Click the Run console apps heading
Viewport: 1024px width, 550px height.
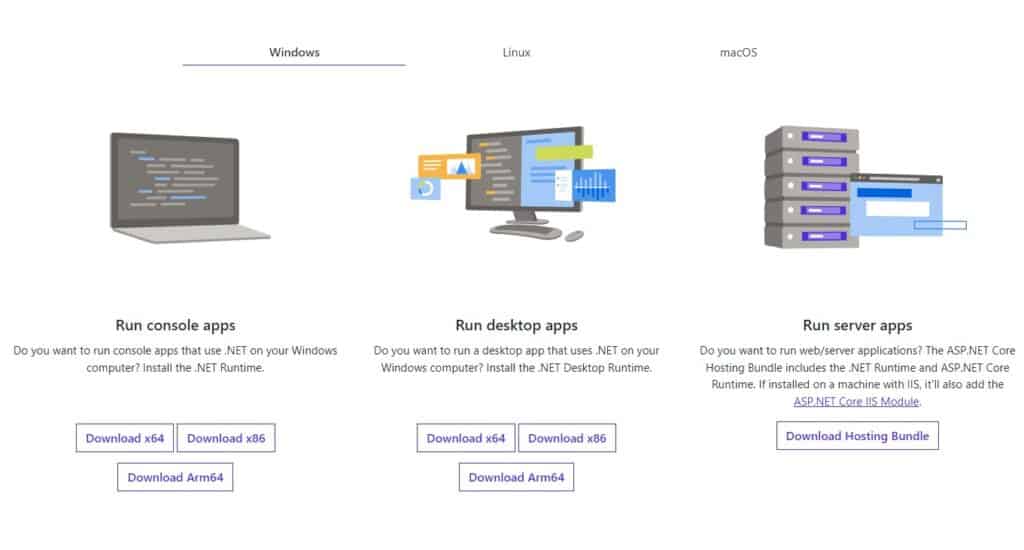coord(175,325)
